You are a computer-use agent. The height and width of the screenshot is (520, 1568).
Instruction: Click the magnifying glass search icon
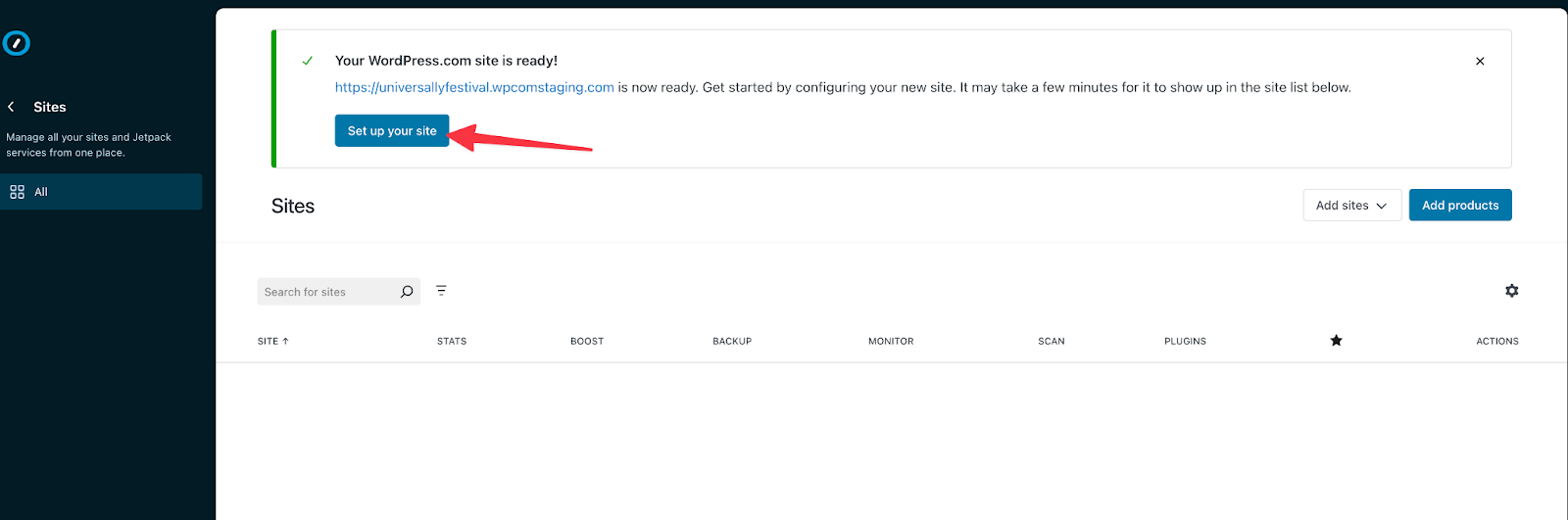point(407,292)
